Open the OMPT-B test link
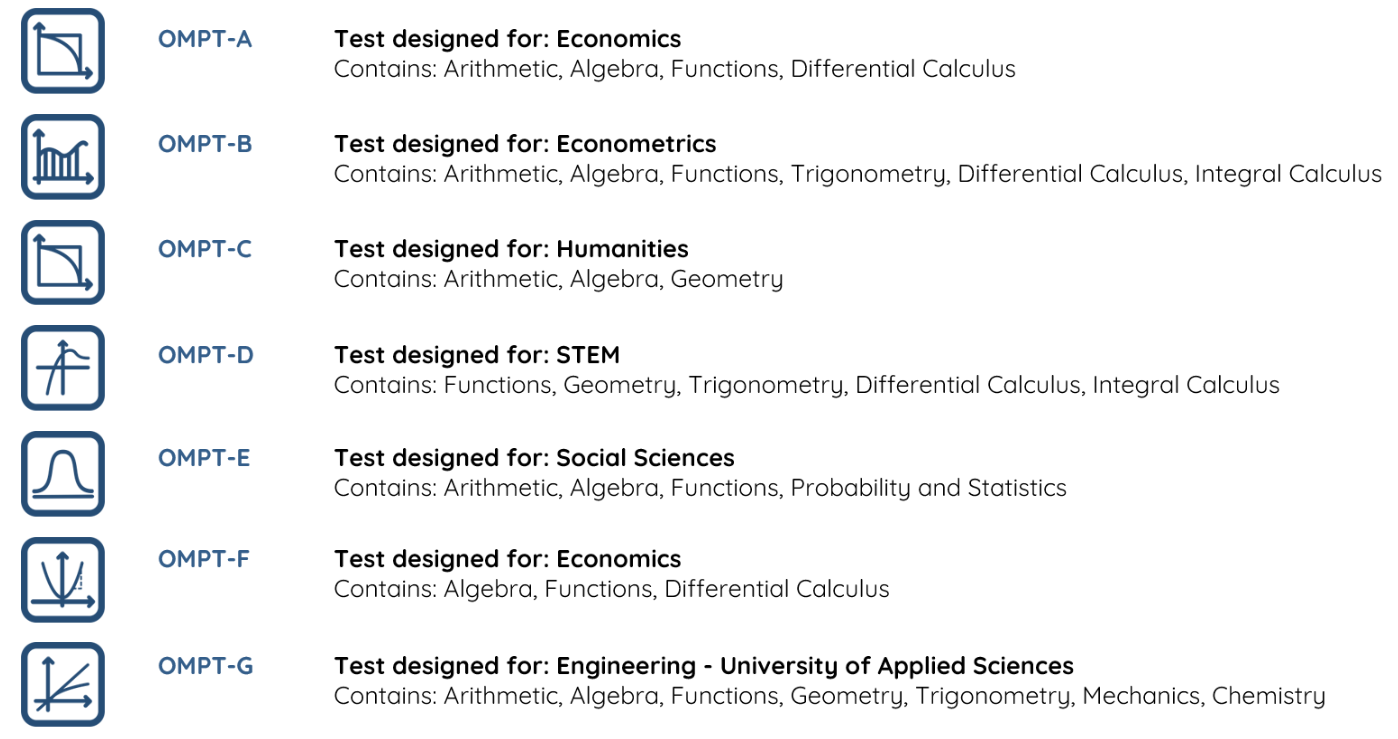 pos(205,144)
